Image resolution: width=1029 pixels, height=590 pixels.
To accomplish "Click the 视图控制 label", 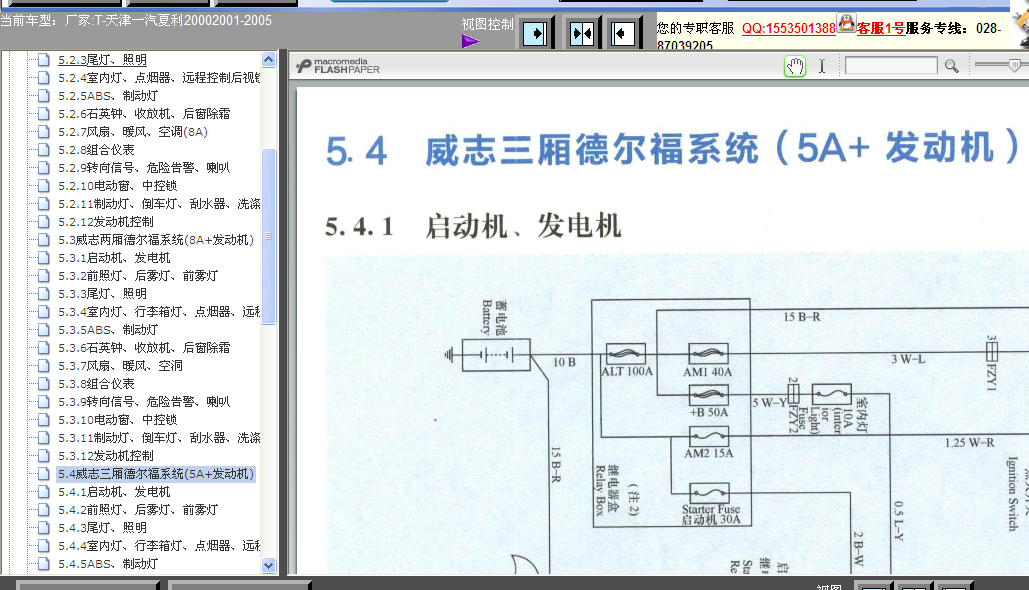I will pyautogui.click(x=487, y=24).
